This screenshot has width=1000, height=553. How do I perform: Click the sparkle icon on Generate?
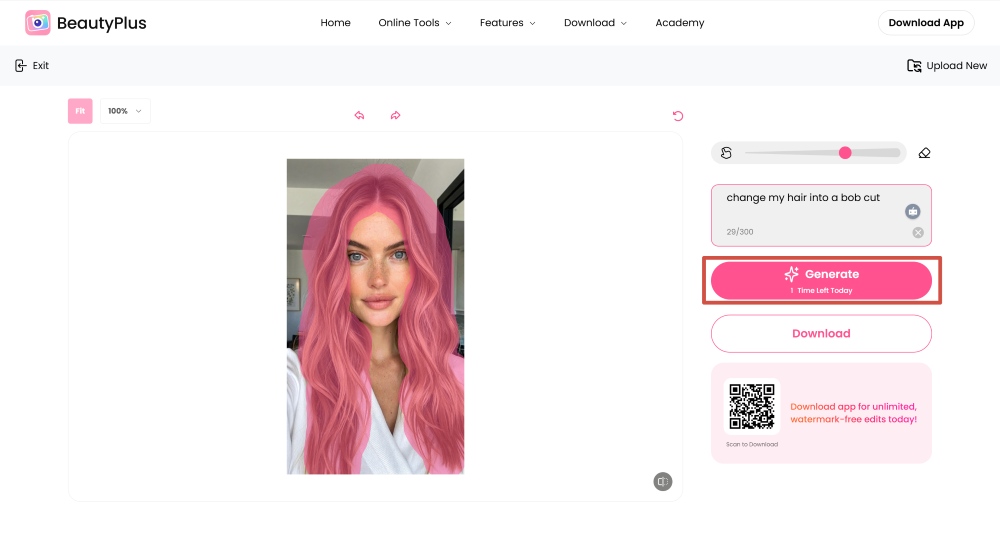[791, 274]
